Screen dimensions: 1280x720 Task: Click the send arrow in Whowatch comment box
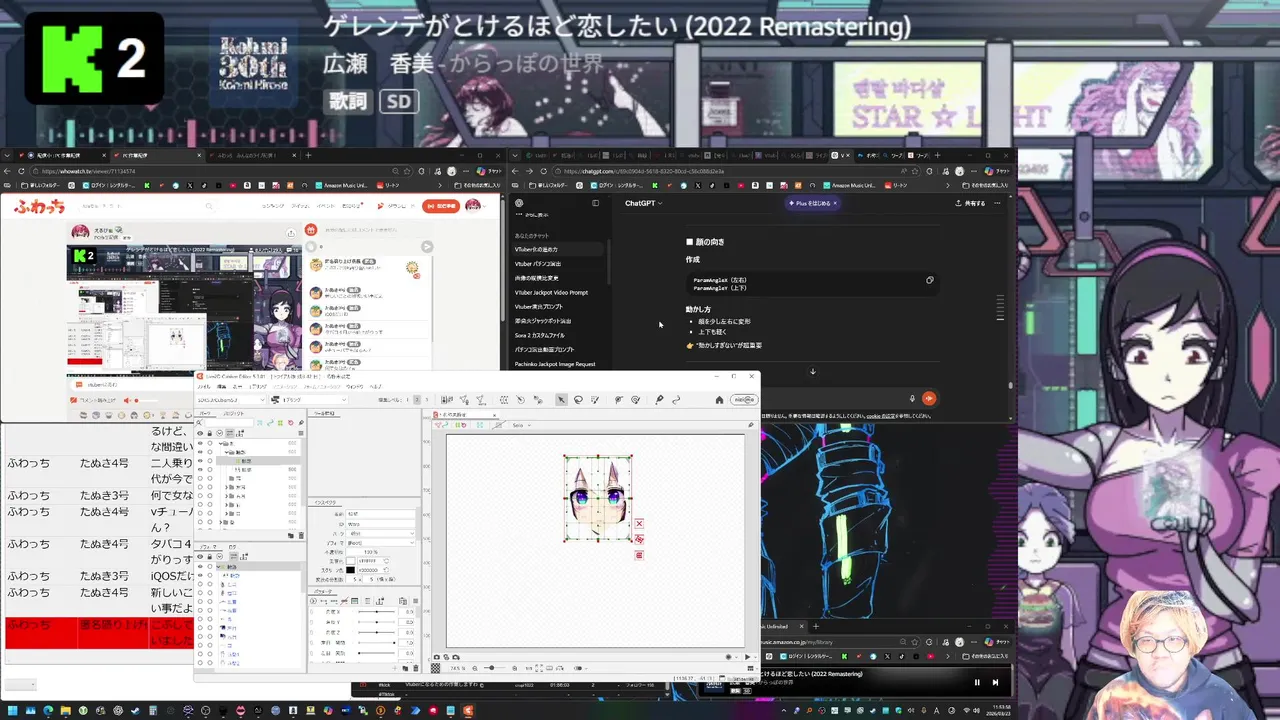coord(427,245)
